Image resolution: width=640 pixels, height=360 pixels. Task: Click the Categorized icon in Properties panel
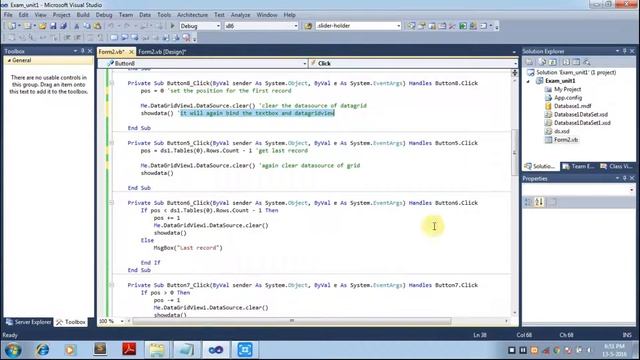528,202
